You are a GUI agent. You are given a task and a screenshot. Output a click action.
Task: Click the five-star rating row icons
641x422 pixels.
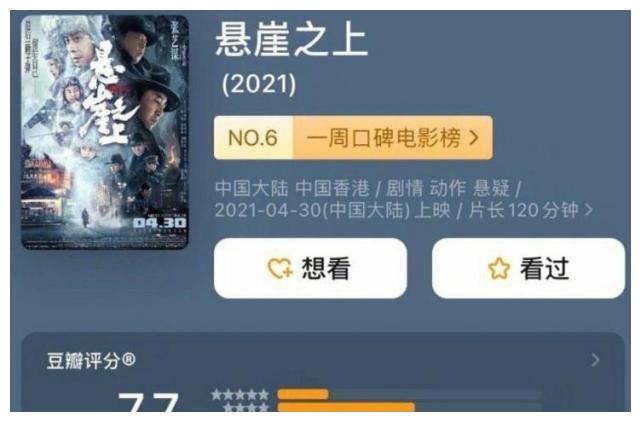[240, 395]
